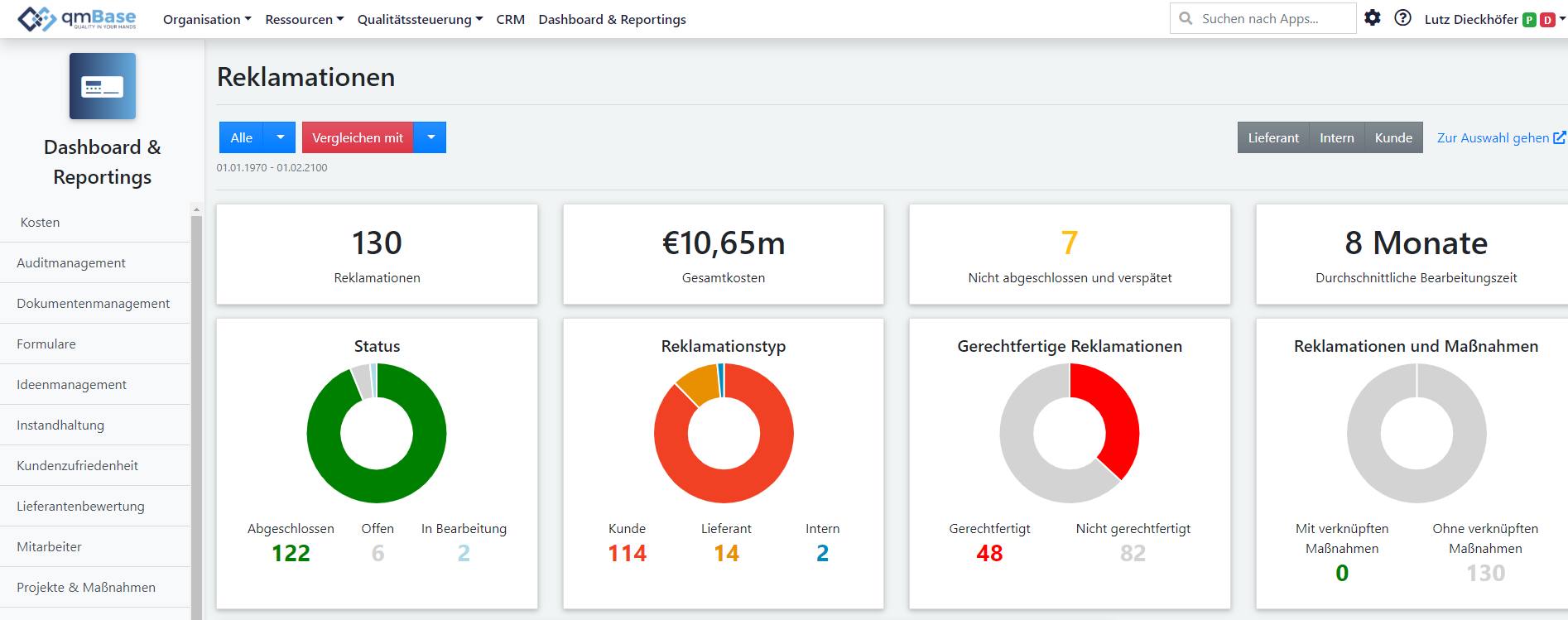Toggle the Kunde filter button
The height and width of the screenshot is (620, 1568).
(1393, 137)
